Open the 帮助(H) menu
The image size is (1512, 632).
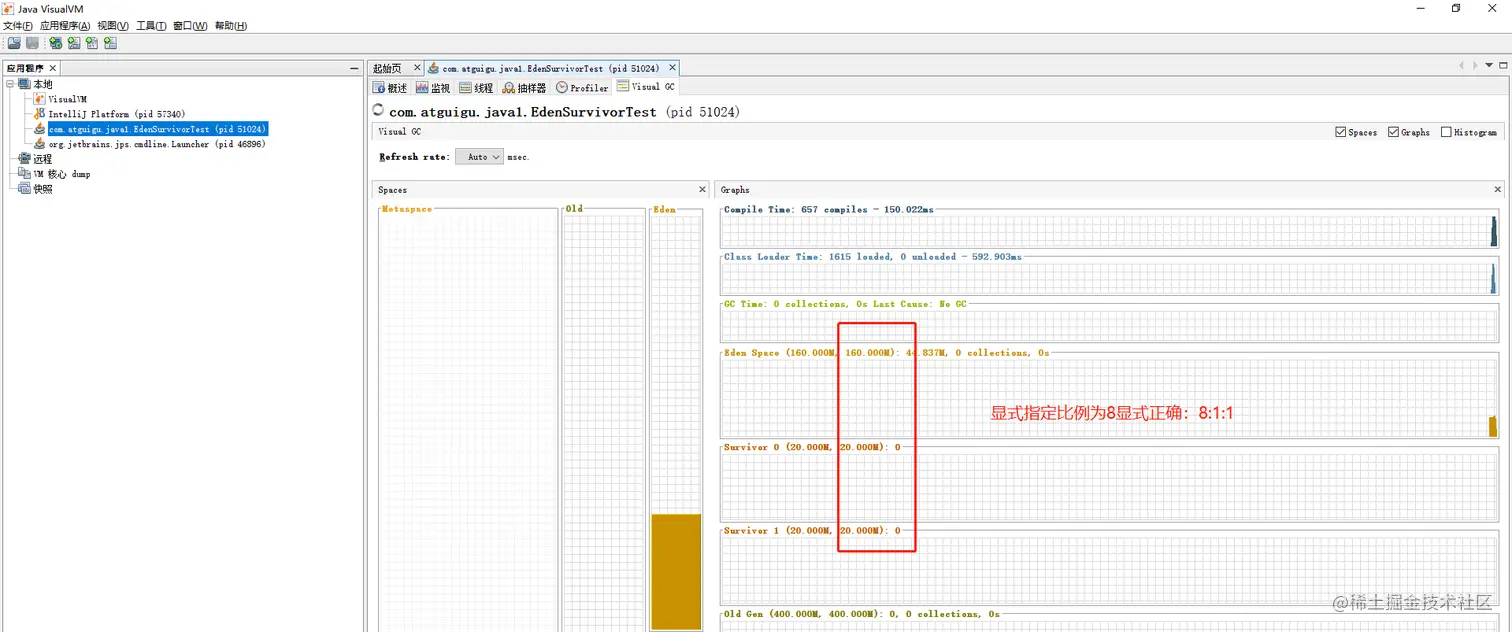coord(231,26)
